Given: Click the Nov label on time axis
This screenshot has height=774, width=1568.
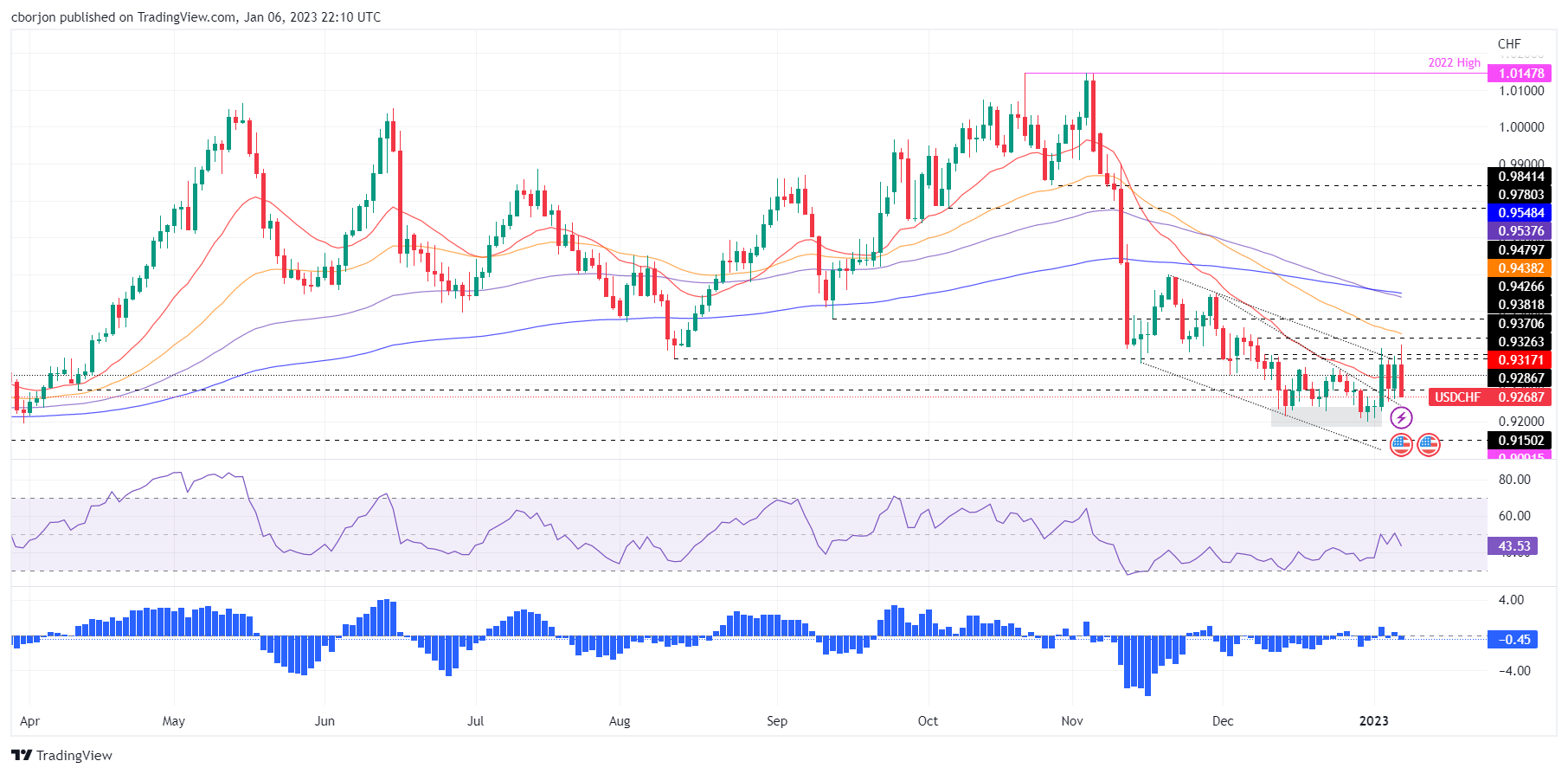Looking at the screenshot, I should coord(1072,721).
